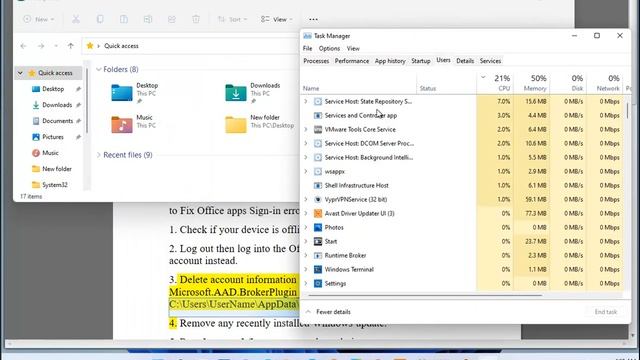The height and width of the screenshot is (360, 640).
Task: Select the Settings process row
Action: 462,283
